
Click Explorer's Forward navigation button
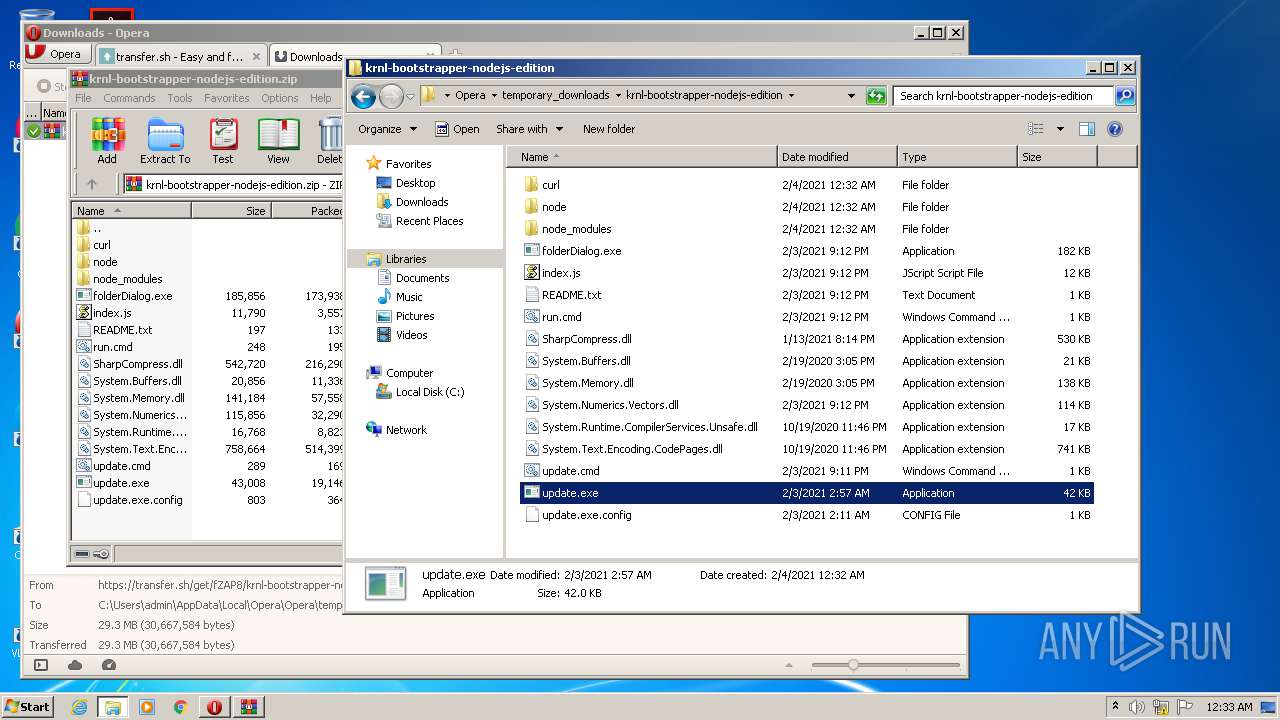click(x=391, y=96)
